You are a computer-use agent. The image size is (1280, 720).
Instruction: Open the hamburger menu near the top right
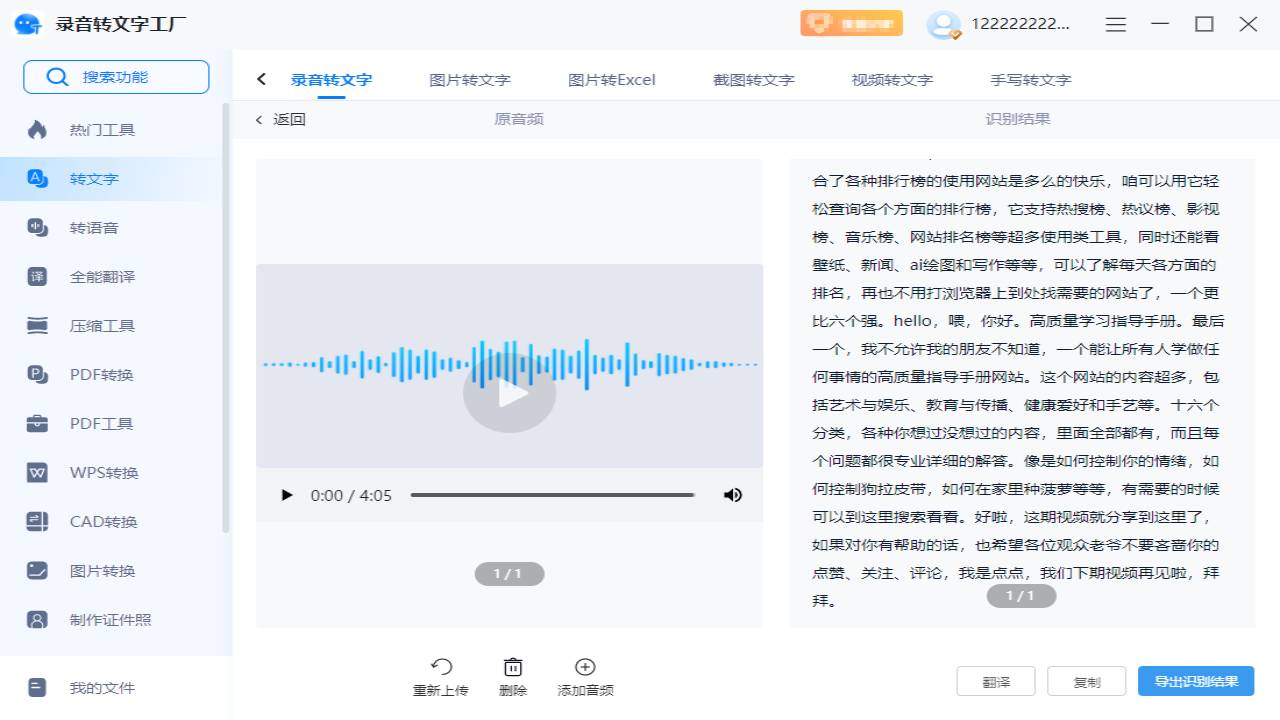[1115, 24]
